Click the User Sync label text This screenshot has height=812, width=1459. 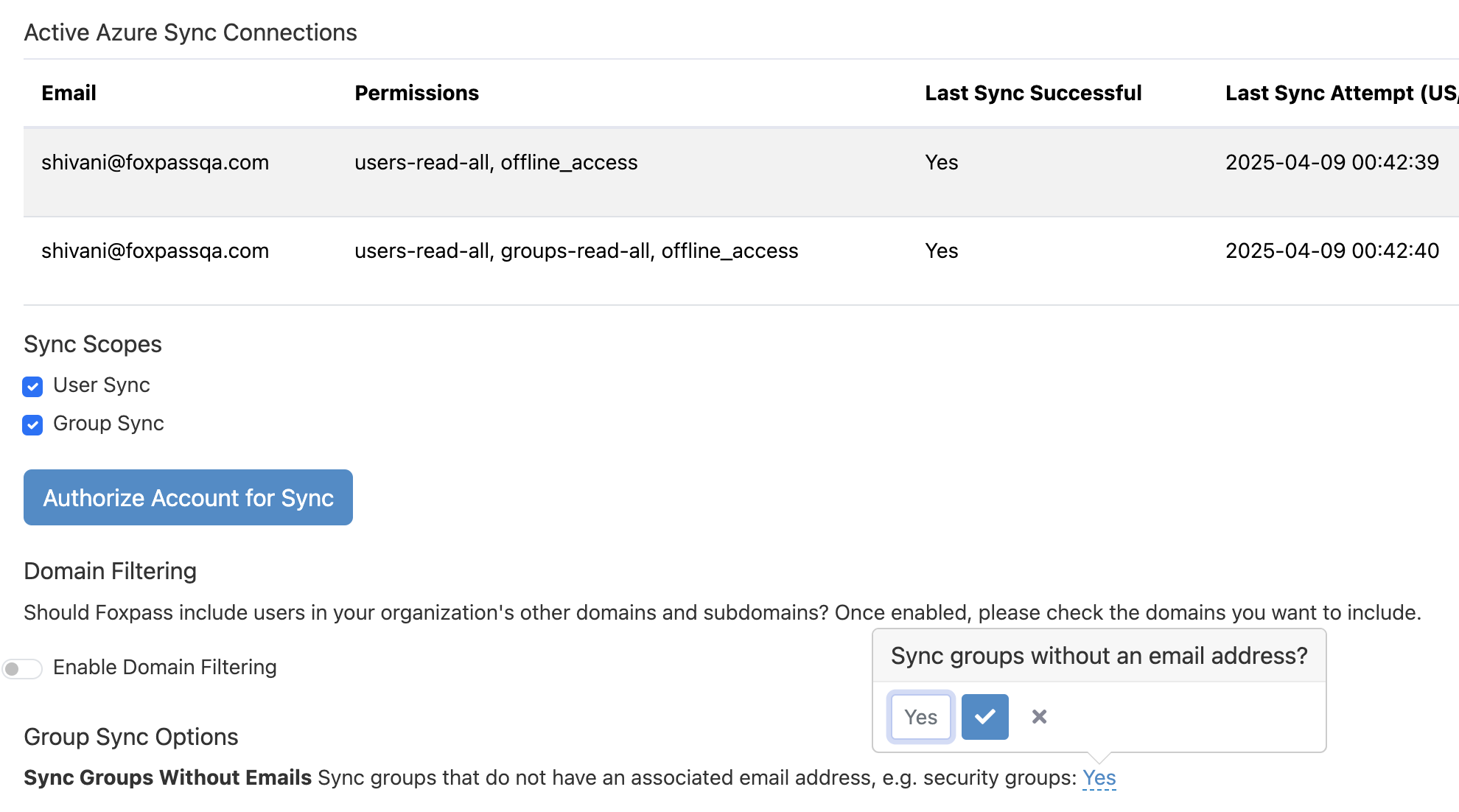click(x=102, y=385)
